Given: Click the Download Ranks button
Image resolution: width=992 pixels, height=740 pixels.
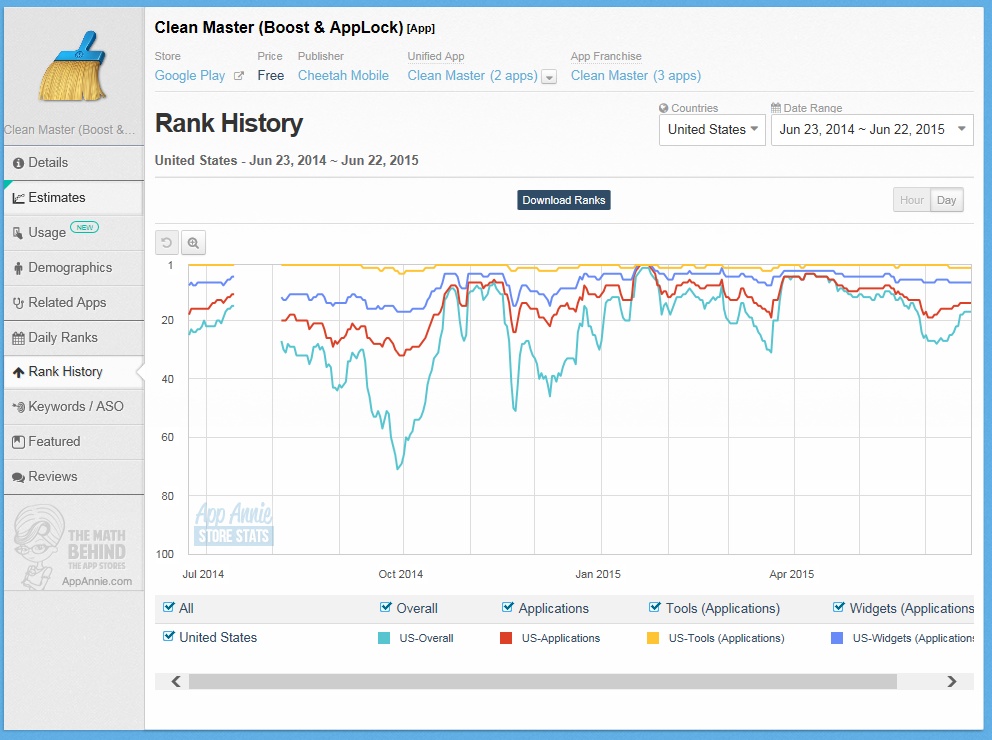Looking at the screenshot, I should click(563, 200).
